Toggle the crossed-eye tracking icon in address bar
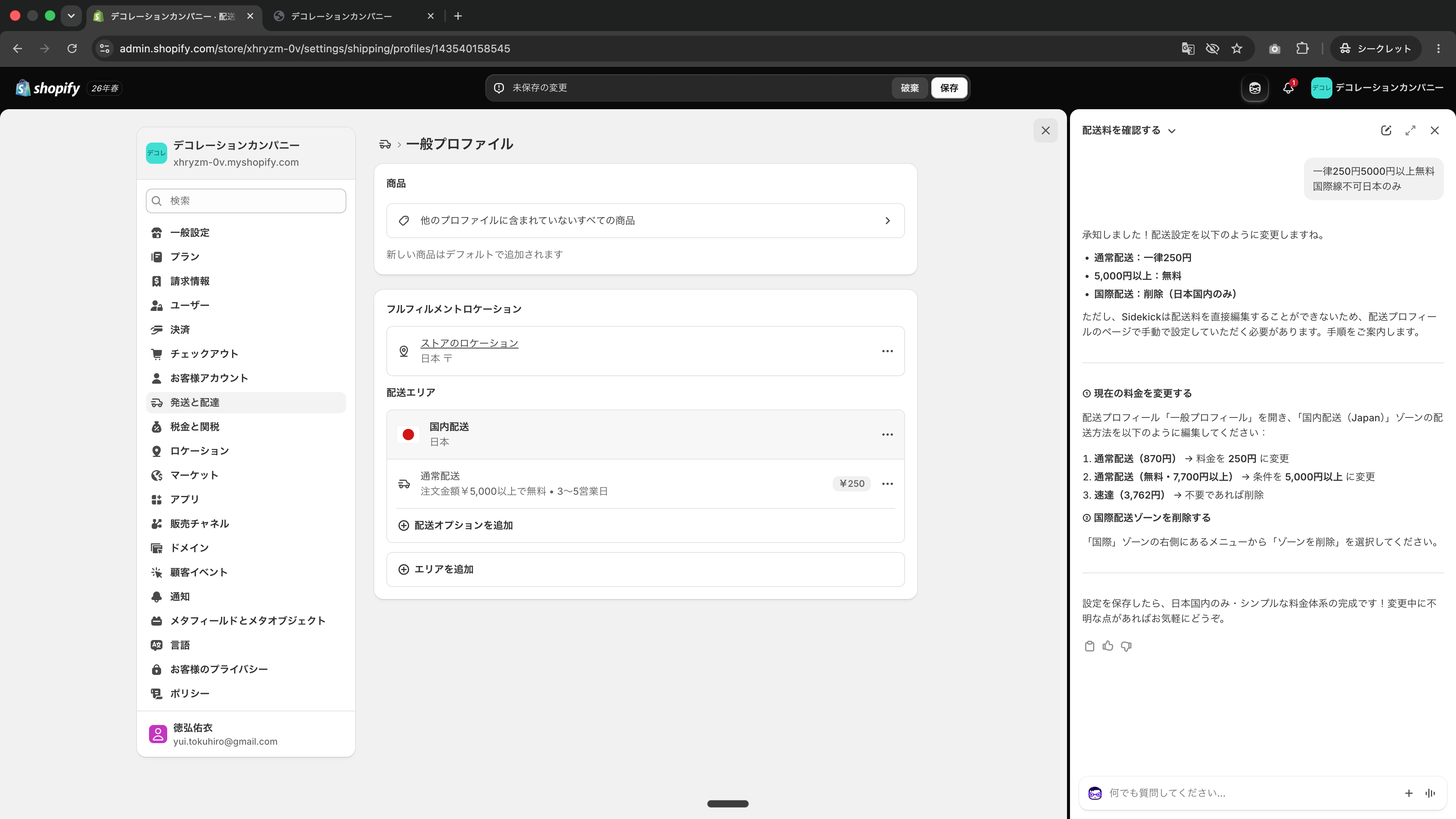The height and width of the screenshot is (819, 1456). [x=1212, y=49]
